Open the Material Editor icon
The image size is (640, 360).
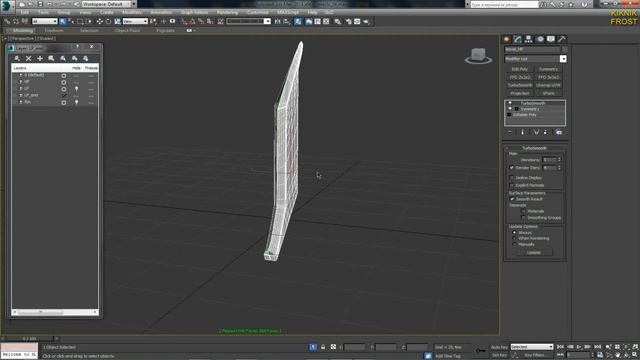(338, 21)
